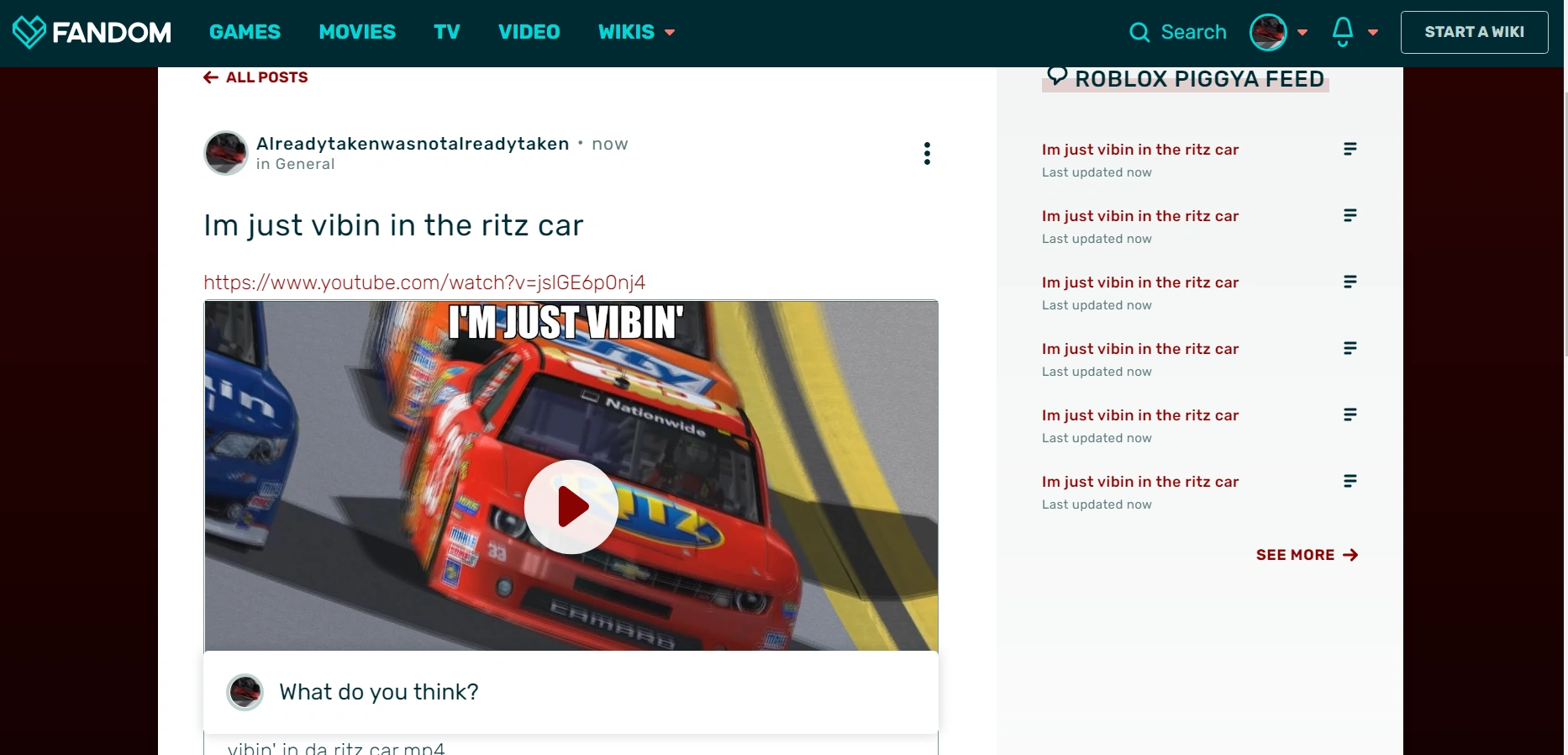
Task: Click the text-post icon on the fourth feed item
Action: pos(1350,348)
